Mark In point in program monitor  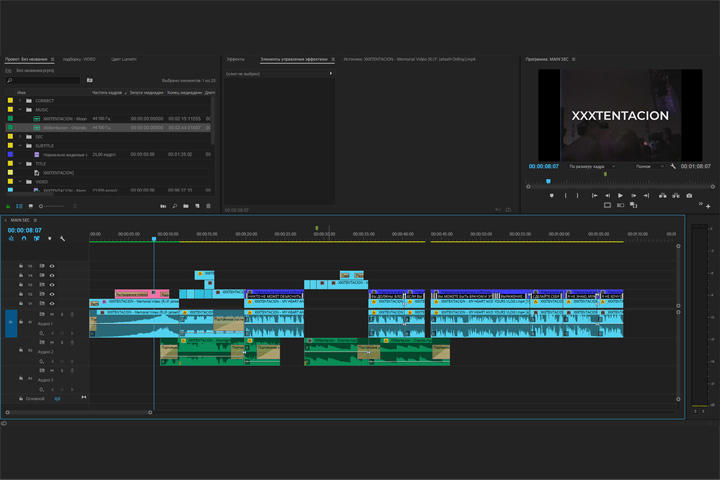point(565,196)
